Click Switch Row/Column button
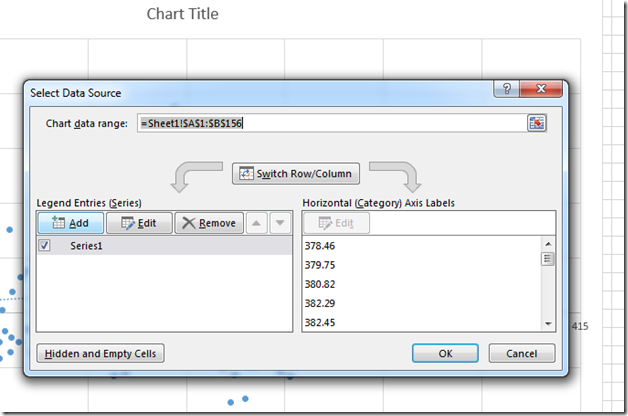Screen dimensions: 628x416 coord(296,174)
